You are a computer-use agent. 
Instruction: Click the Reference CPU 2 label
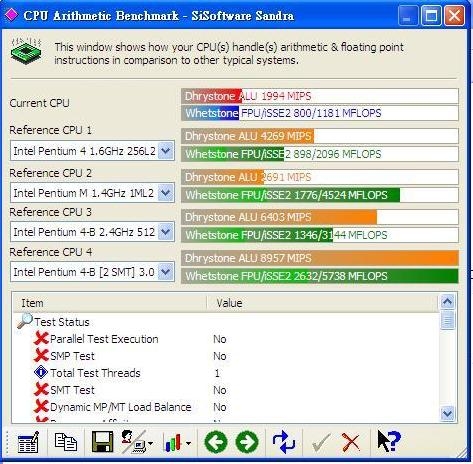pyautogui.click(x=50, y=173)
